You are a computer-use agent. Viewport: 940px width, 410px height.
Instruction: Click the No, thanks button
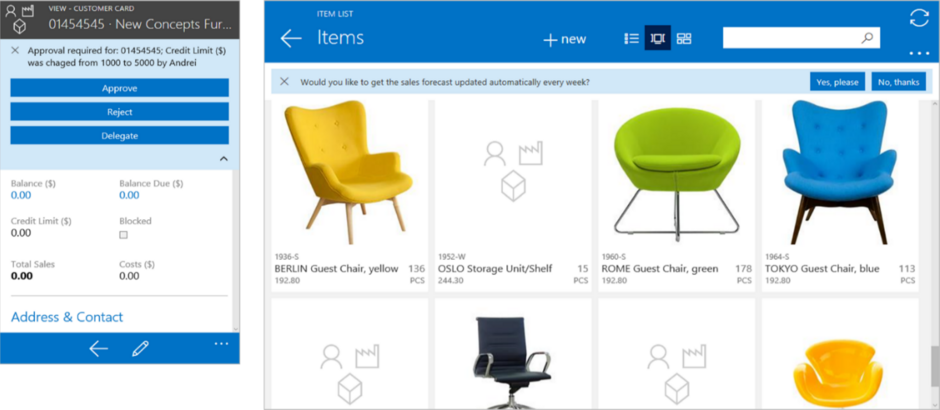[898, 82]
